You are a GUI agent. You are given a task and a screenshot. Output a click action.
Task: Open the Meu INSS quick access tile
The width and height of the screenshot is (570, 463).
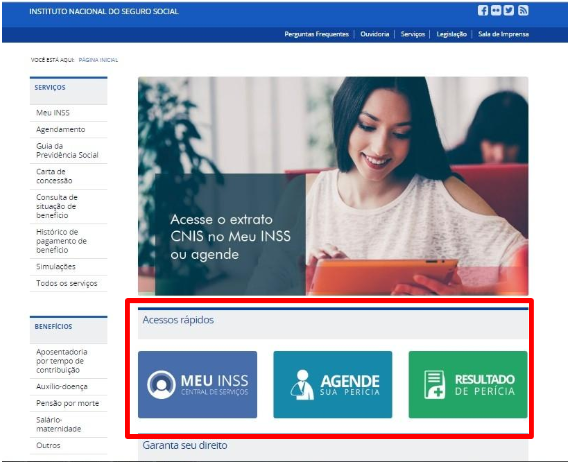click(x=197, y=385)
